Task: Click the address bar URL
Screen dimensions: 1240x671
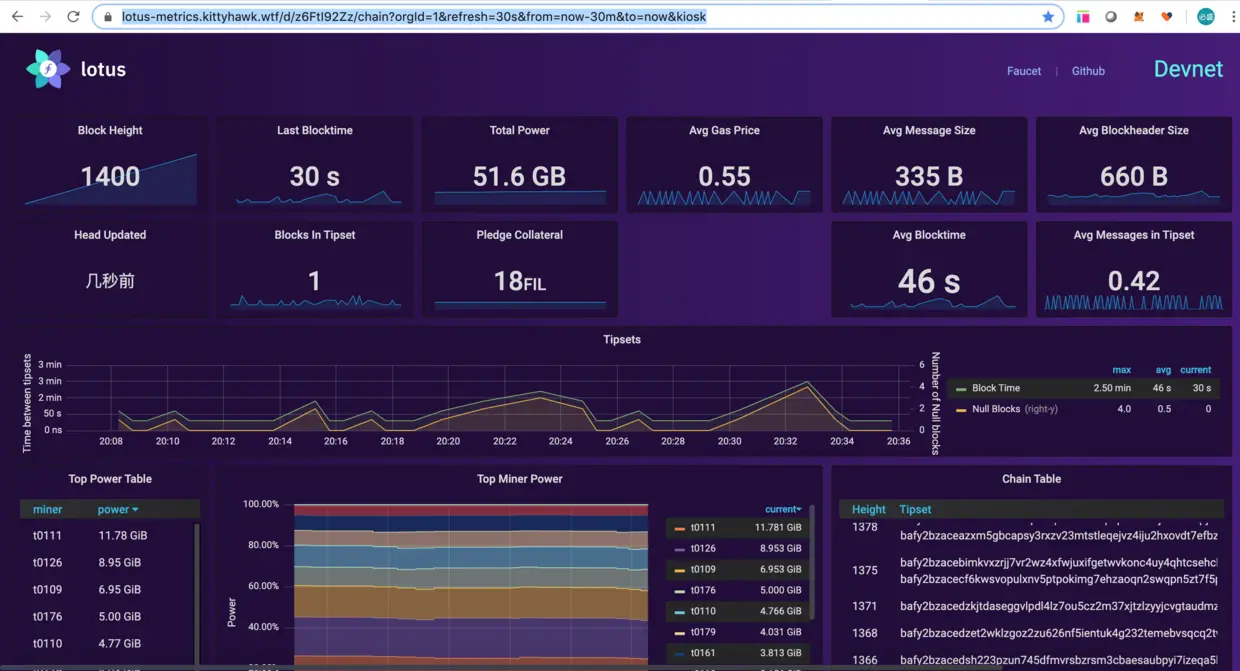Action: click(x=414, y=17)
